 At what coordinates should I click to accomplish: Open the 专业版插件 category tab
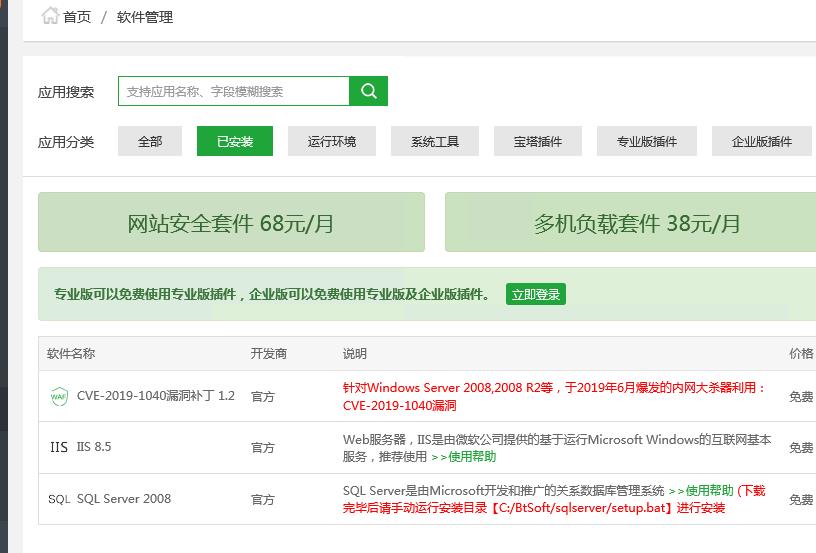point(646,141)
